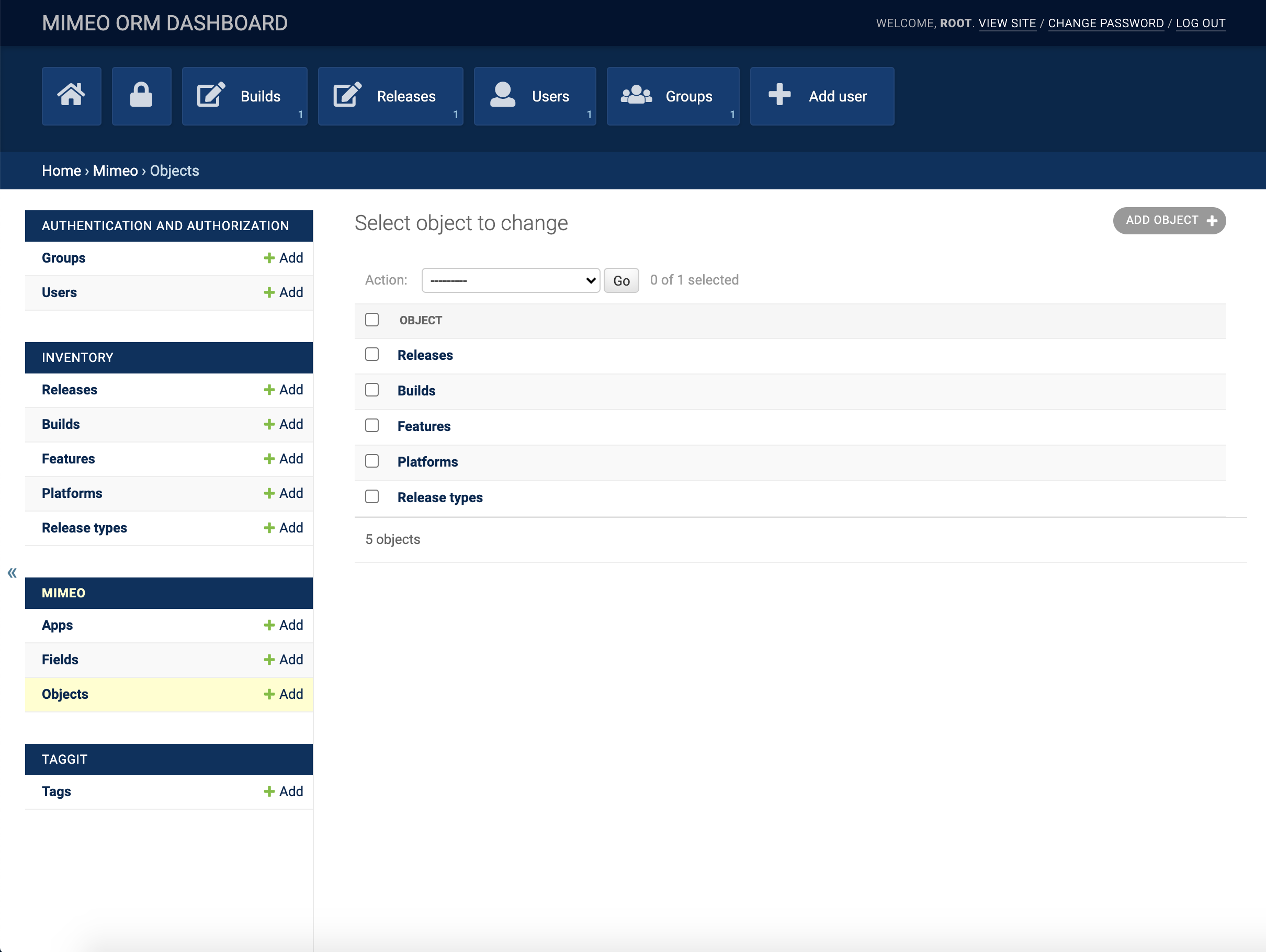Open Groups in the sidebar

coord(63,258)
